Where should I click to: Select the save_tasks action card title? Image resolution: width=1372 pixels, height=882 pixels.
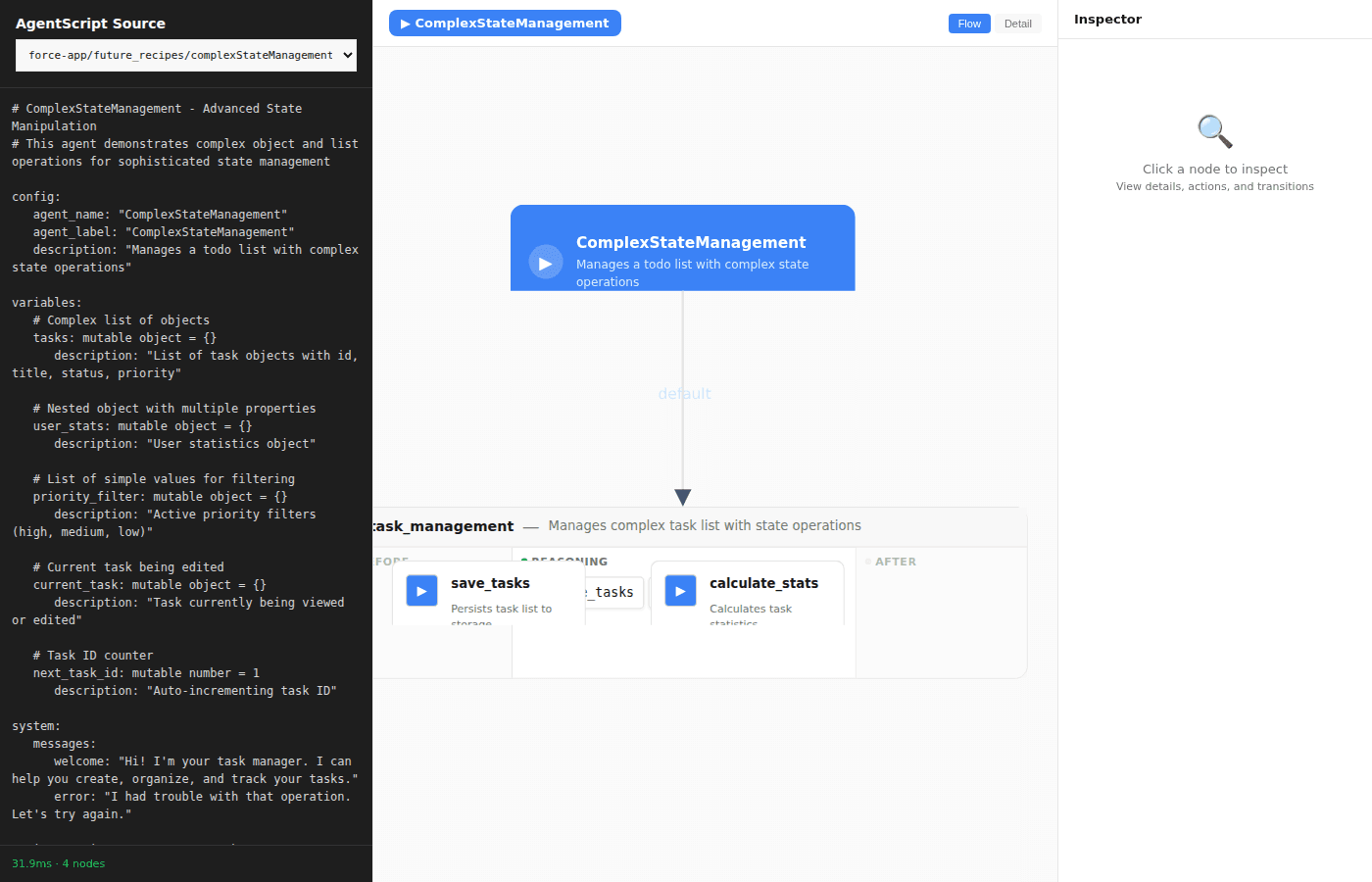pyautogui.click(x=490, y=583)
